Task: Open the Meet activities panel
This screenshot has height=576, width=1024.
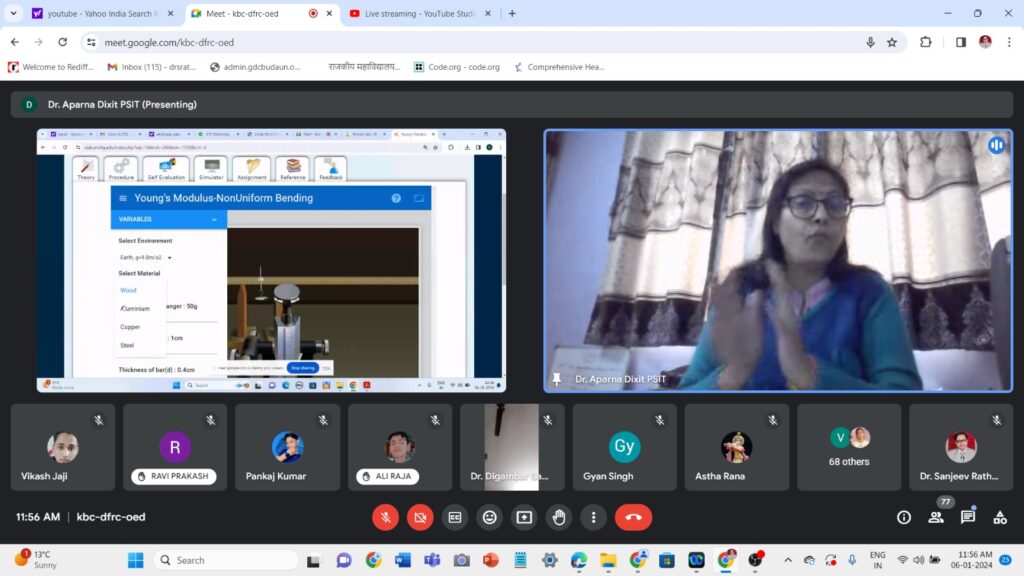Action: [1000, 517]
